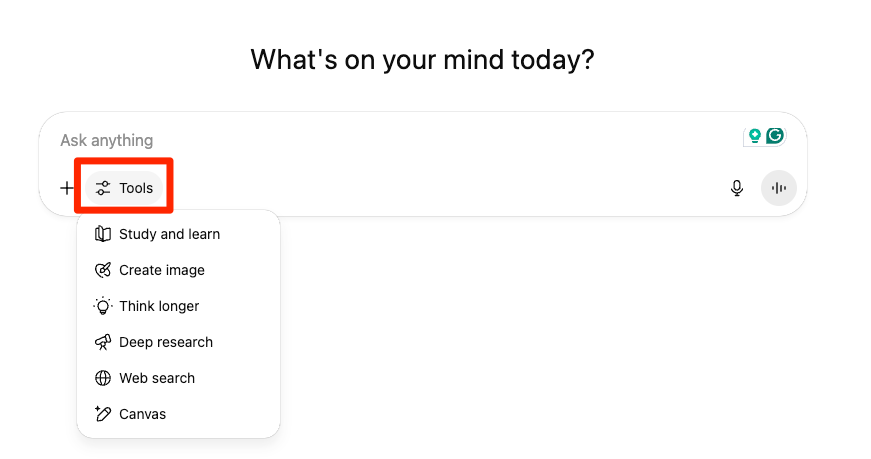Click the Grammarly lightbulb icon

click(x=755, y=136)
